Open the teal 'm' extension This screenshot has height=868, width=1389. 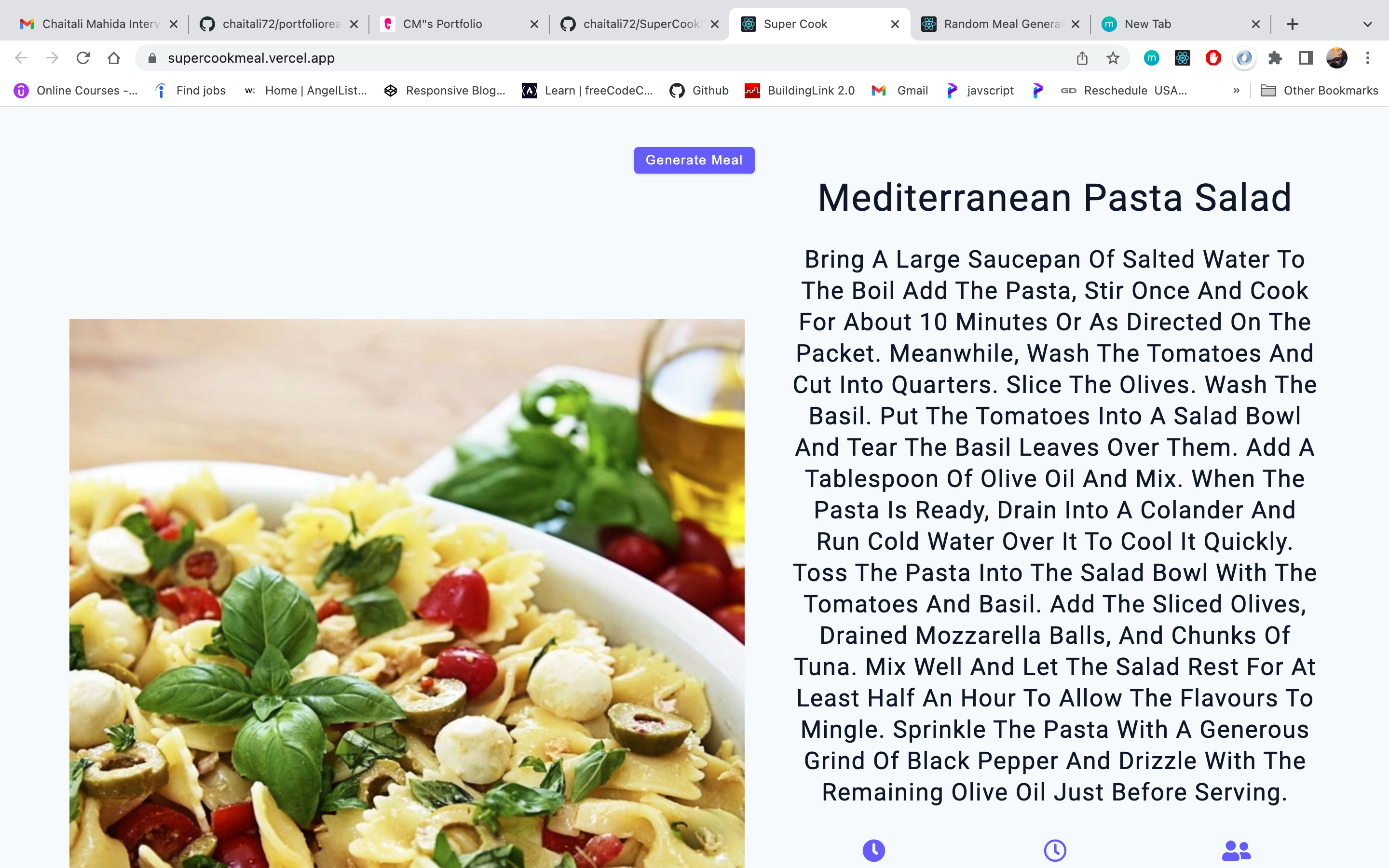(1151, 58)
